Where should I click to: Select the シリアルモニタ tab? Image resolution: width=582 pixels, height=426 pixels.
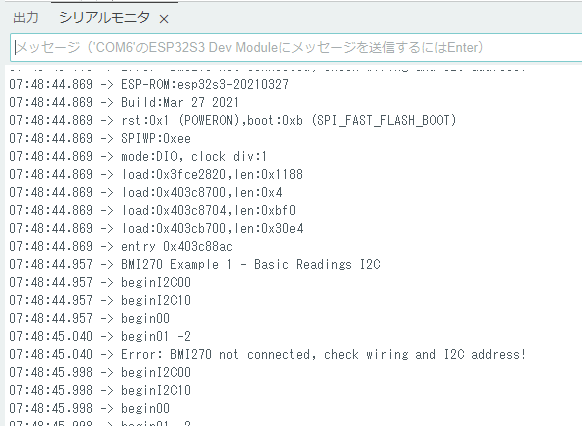(x=104, y=17)
